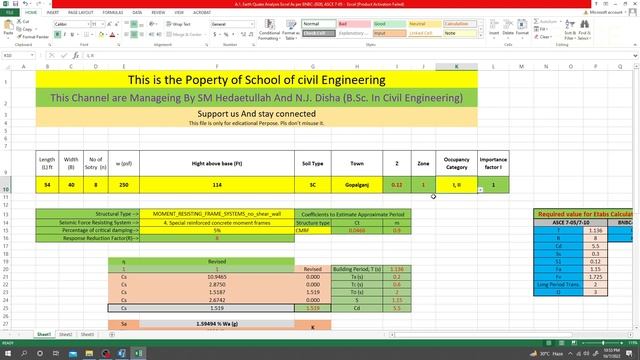Viewport: 640px width, 360px height.
Task: Click the Delete cells icon
Action: coord(508,24)
